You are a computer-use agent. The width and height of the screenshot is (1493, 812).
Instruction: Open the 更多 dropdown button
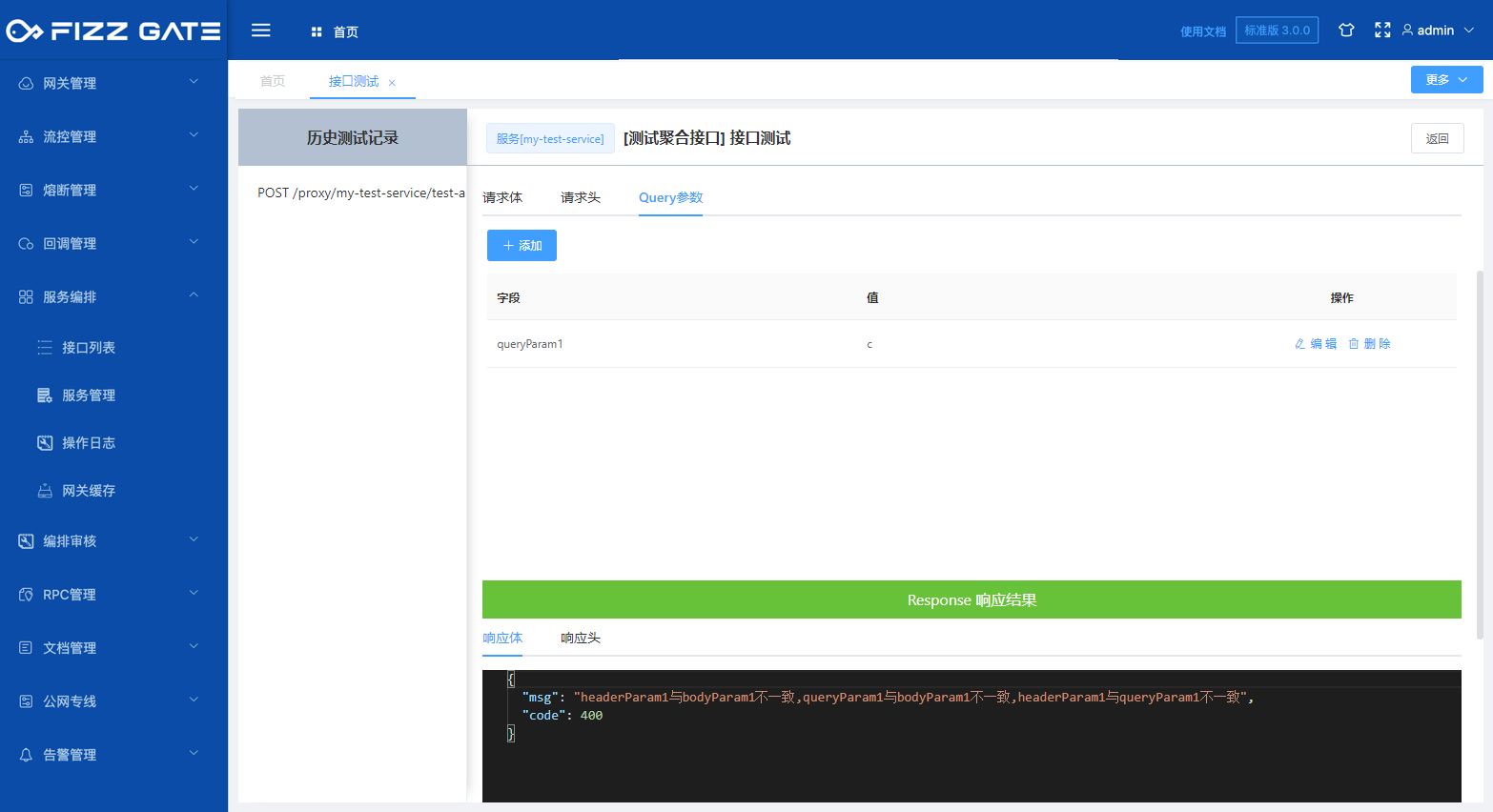coord(1446,80)
